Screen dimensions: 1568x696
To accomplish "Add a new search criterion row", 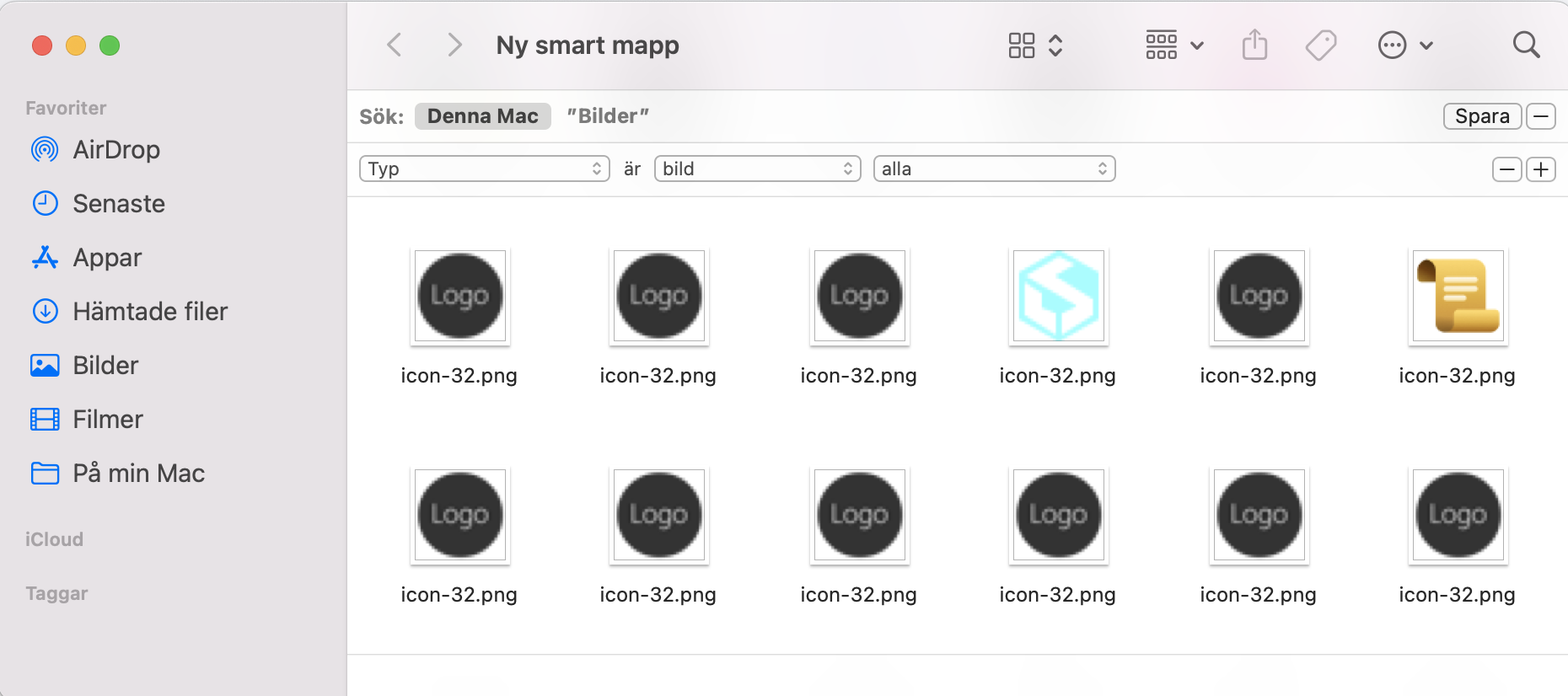I will coord(1541,169).
